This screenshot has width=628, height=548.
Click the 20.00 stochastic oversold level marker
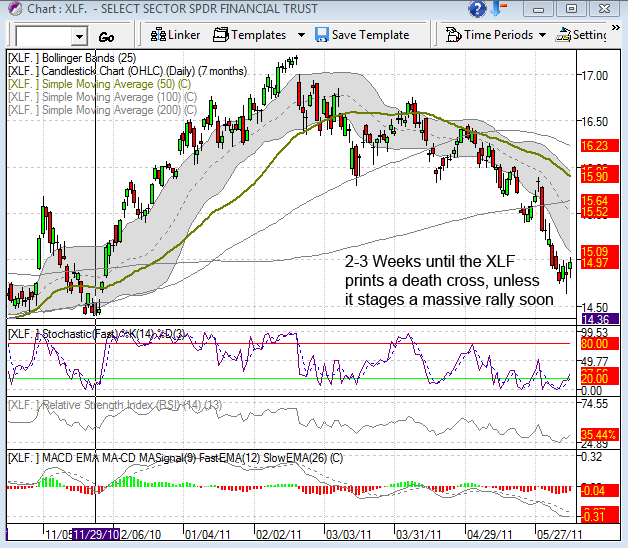point(600,378)
